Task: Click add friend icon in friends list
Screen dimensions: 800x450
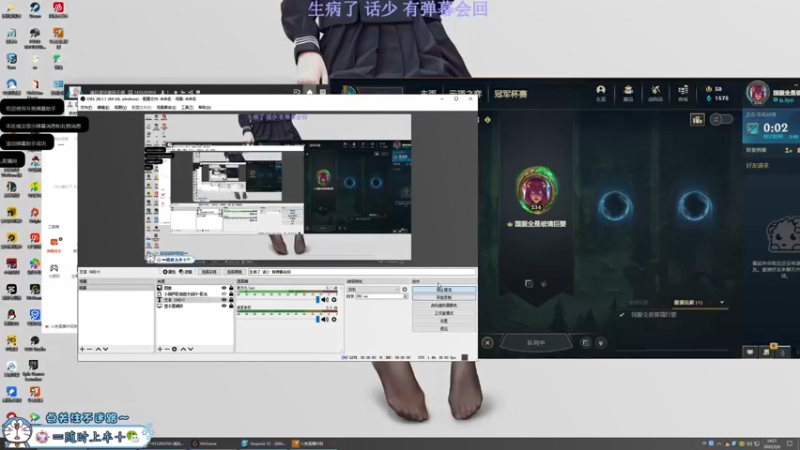Action: click(788, 150)
